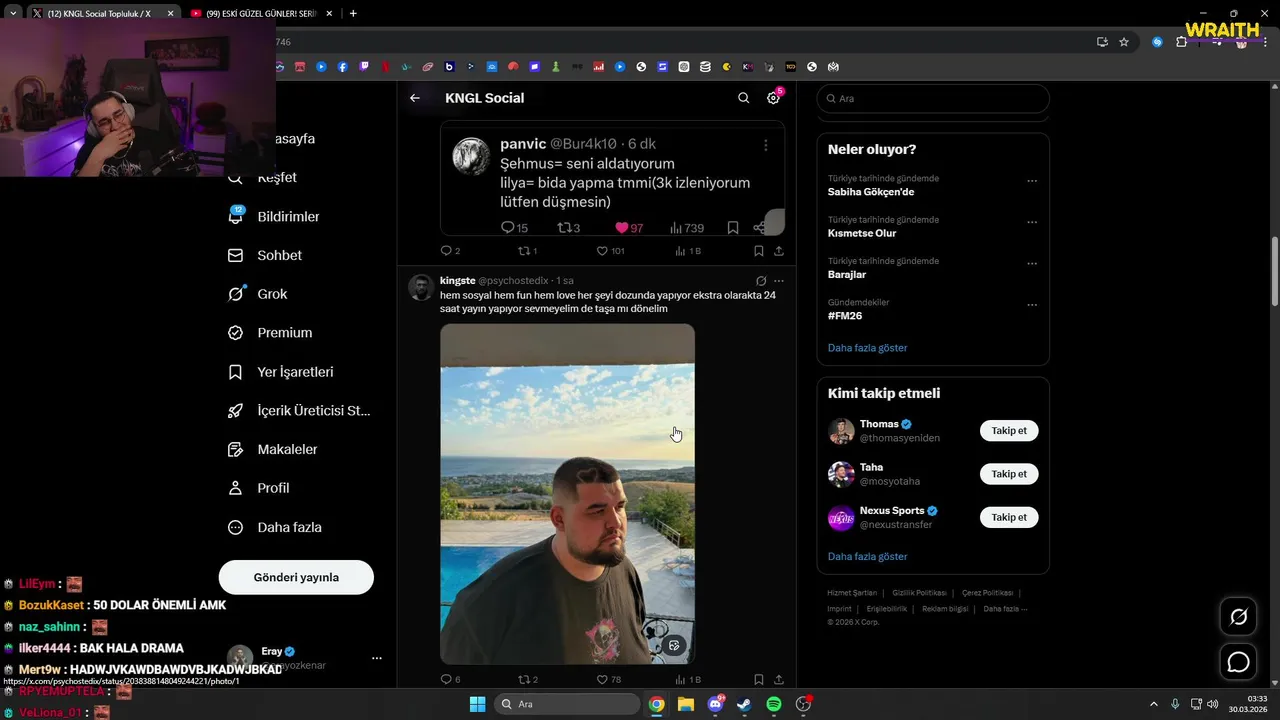
Task: Open the kingste post photo
Action: (567, 494)
